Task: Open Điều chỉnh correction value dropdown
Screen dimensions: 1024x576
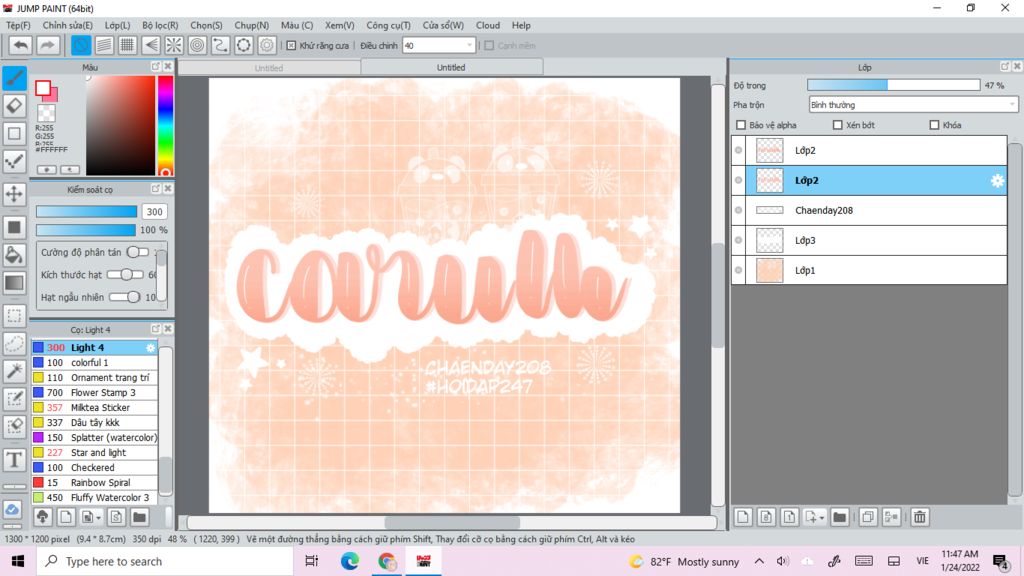Action: point(438,46)
